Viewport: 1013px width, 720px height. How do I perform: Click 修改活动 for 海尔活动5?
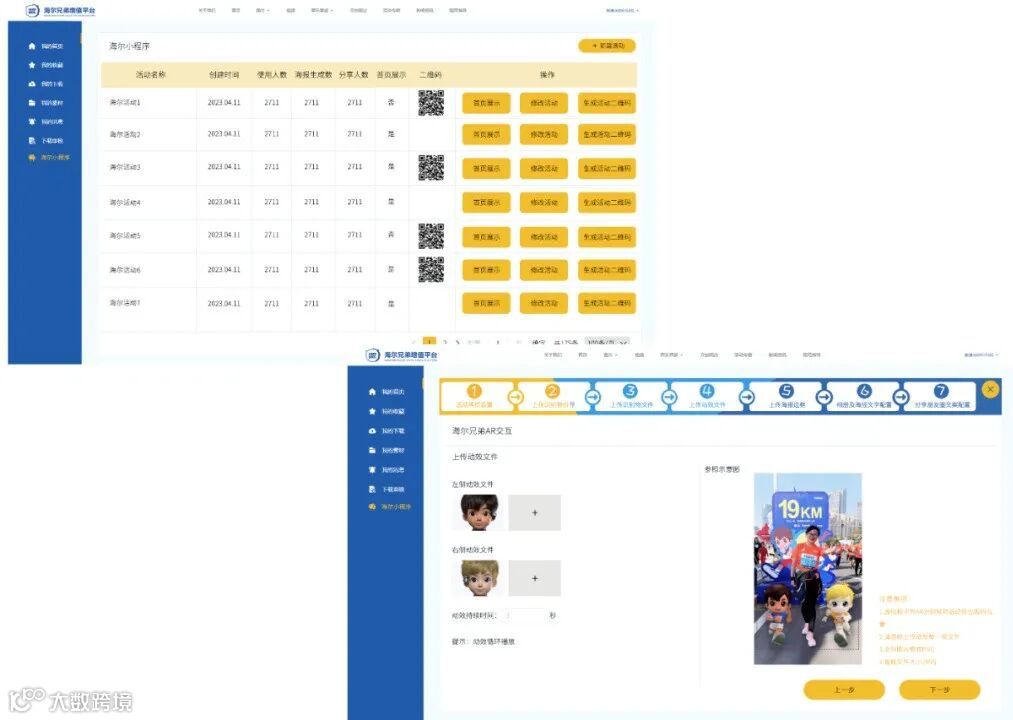[544, 237]
